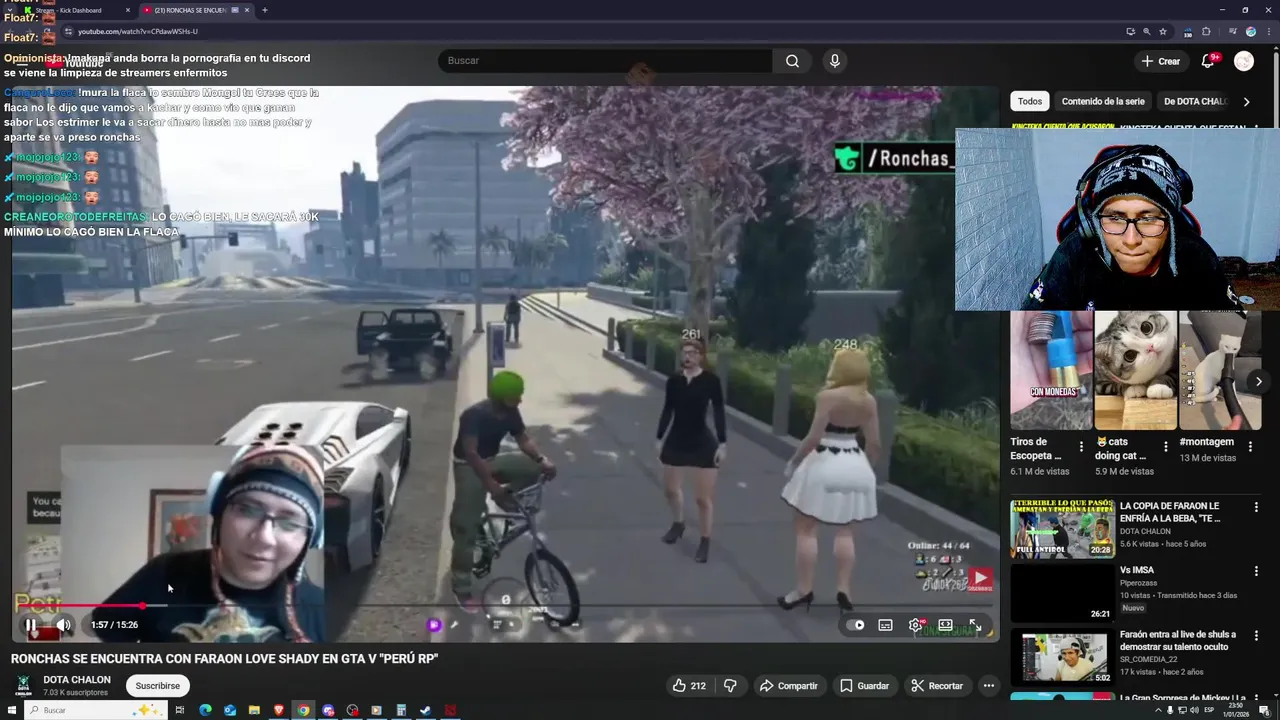This screenshot has height=720, width=1280.
Task: Open the DOTA CHALON channel avatar
Action: [x=23, y=685]
